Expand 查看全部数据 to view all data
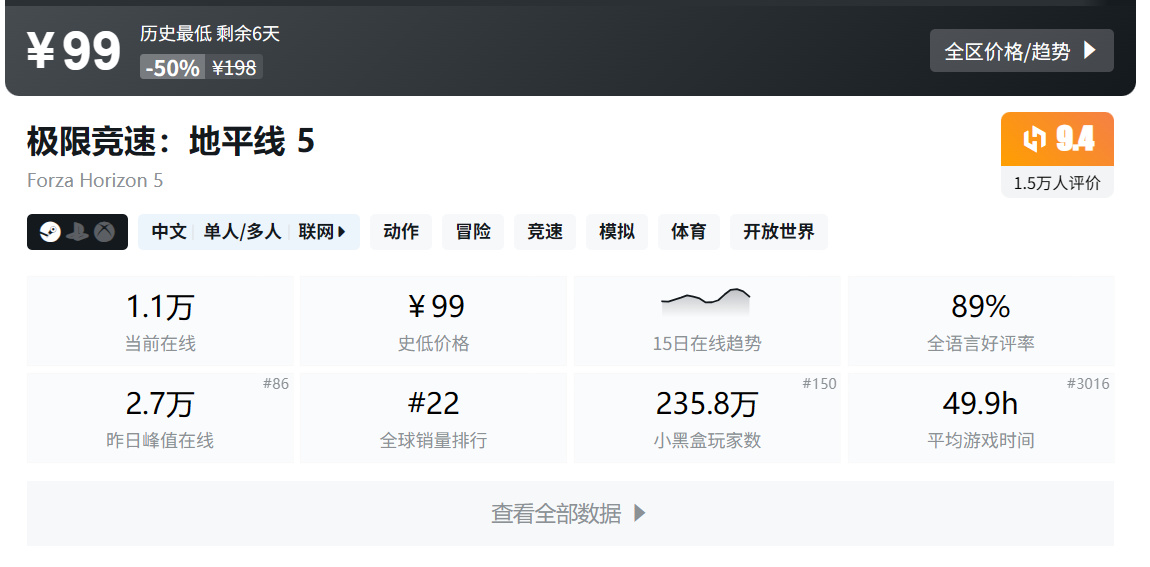 [x=570, y=513]
